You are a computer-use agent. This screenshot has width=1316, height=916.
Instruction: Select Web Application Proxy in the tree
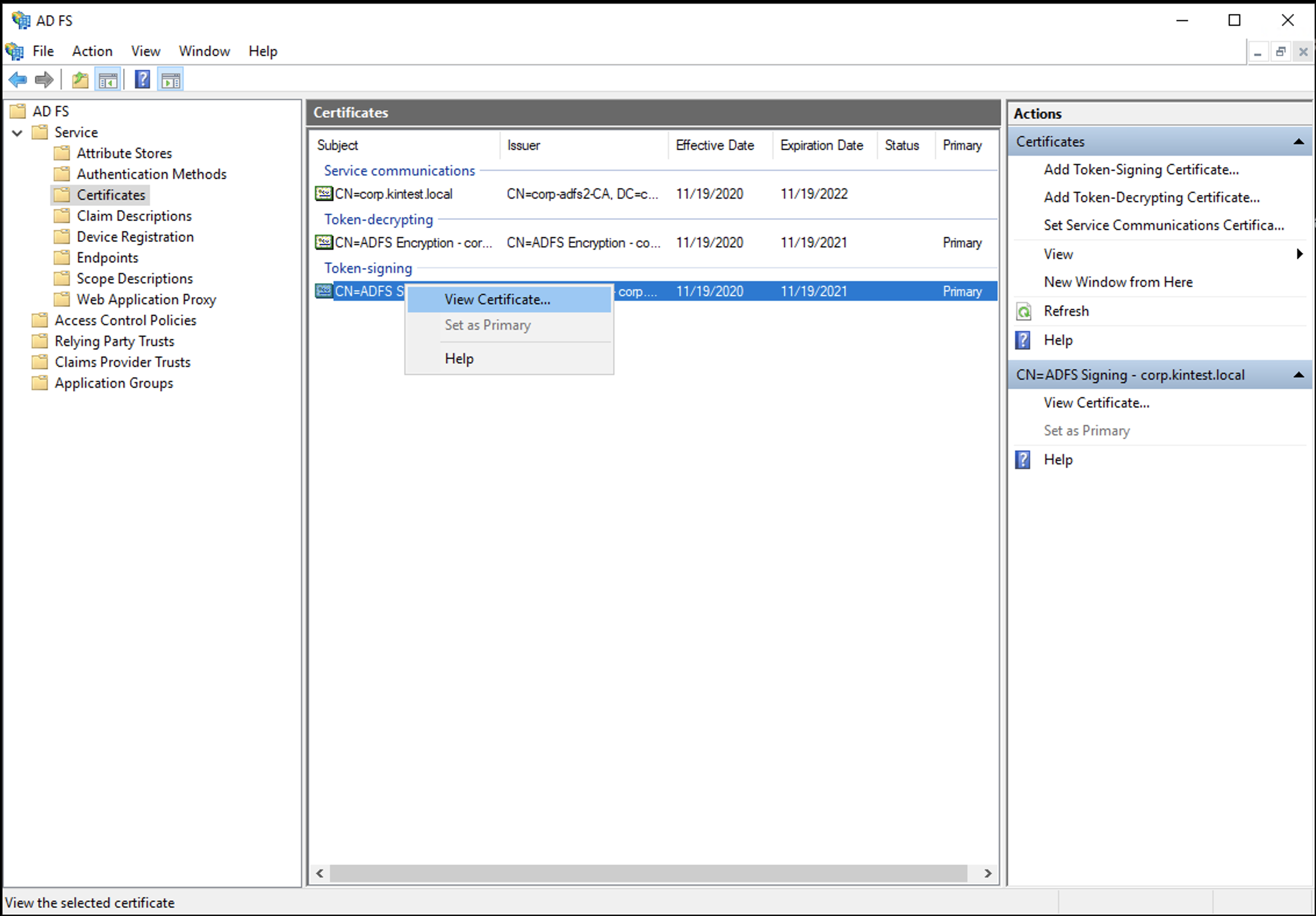pos(146,300)
